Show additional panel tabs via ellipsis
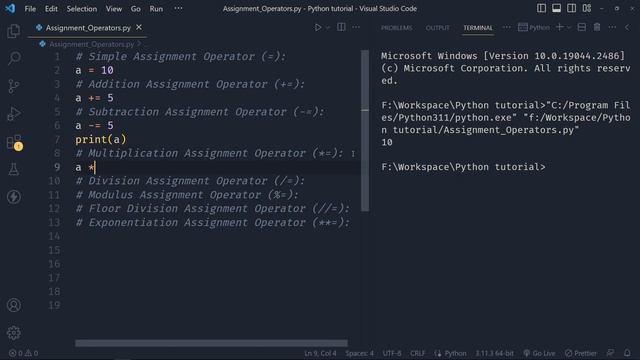Screen dimensions: 640x360 [x=507, y=27]
